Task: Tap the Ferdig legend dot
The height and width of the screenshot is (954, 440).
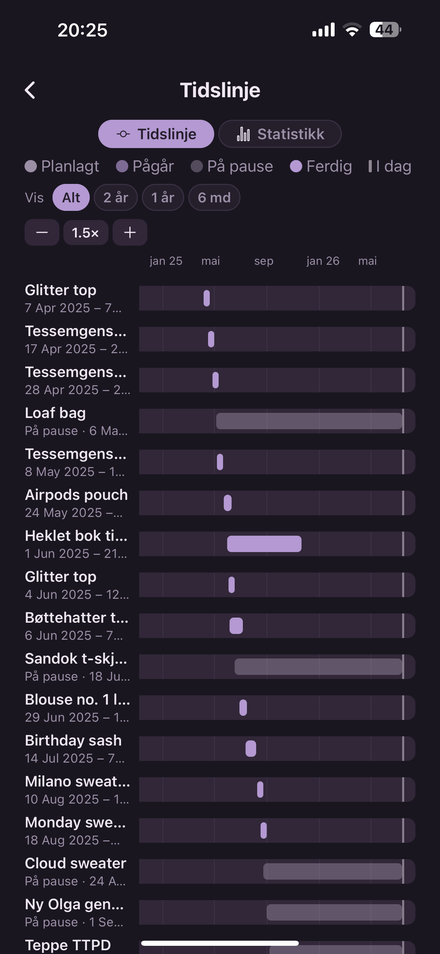Action: (x=296, y=167)
